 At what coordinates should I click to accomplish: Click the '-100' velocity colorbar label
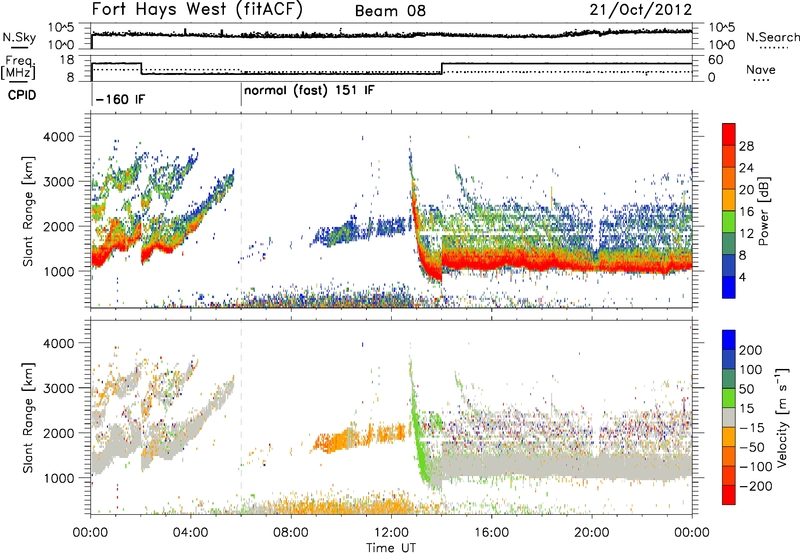pyautogui.click(x=754, y=467)
